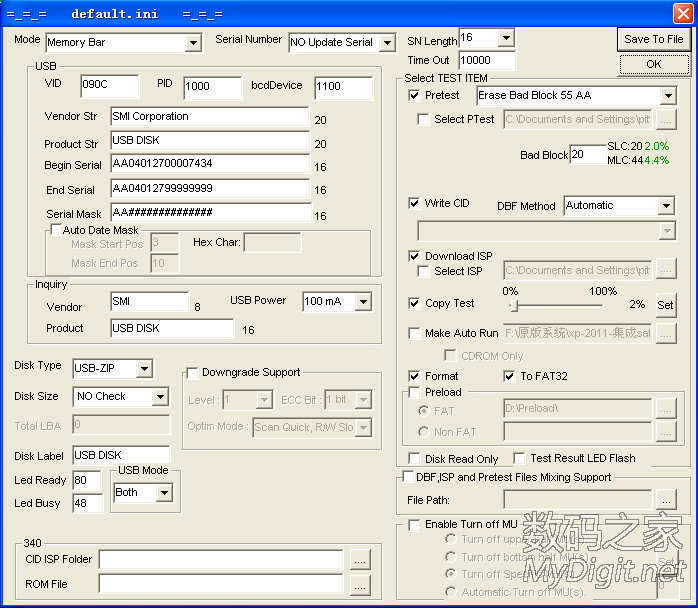Open the Pretest method dropdown Erase Bad Block

coord(668,95)
